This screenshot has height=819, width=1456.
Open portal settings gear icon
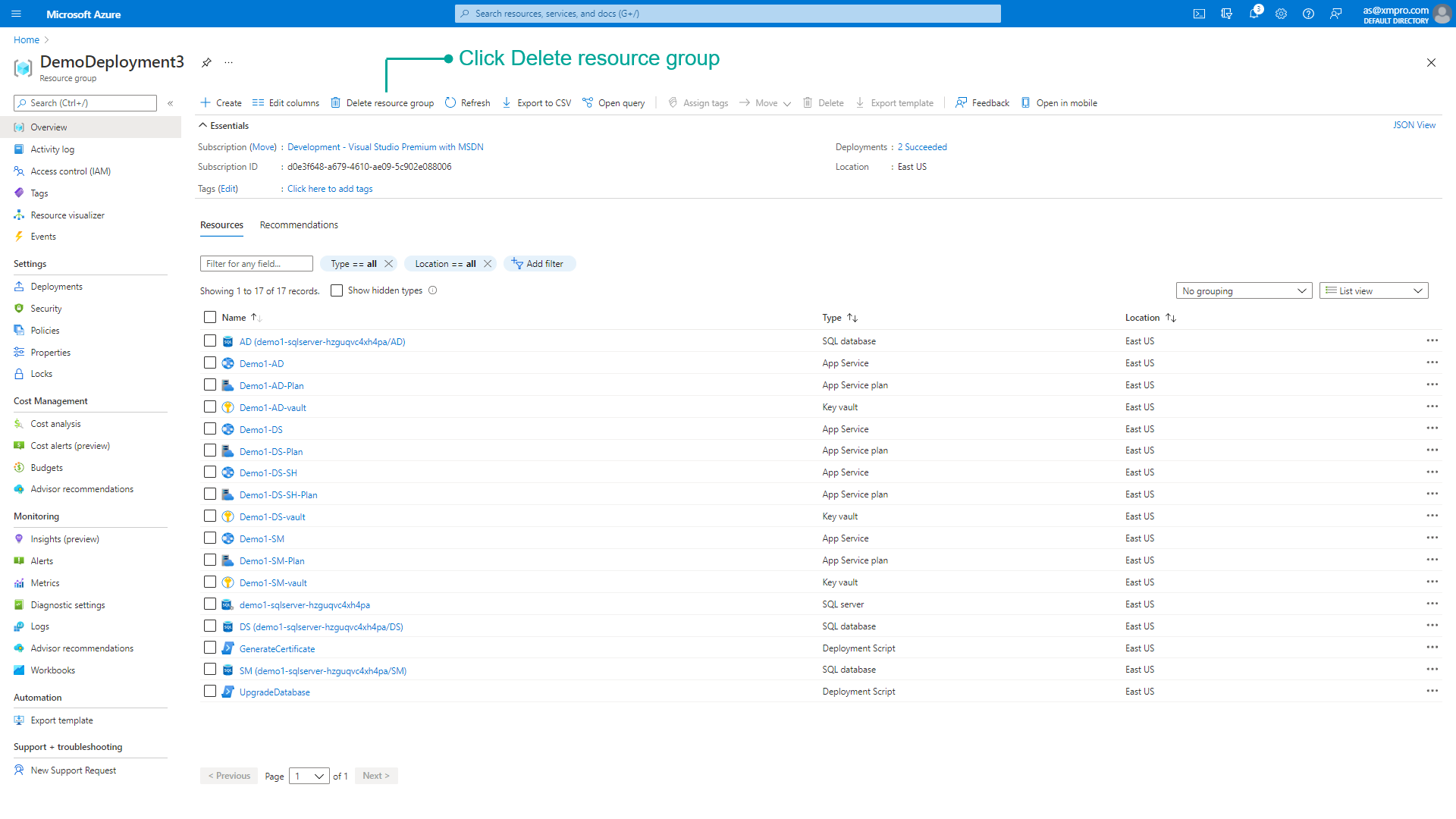coord(1281,14)
